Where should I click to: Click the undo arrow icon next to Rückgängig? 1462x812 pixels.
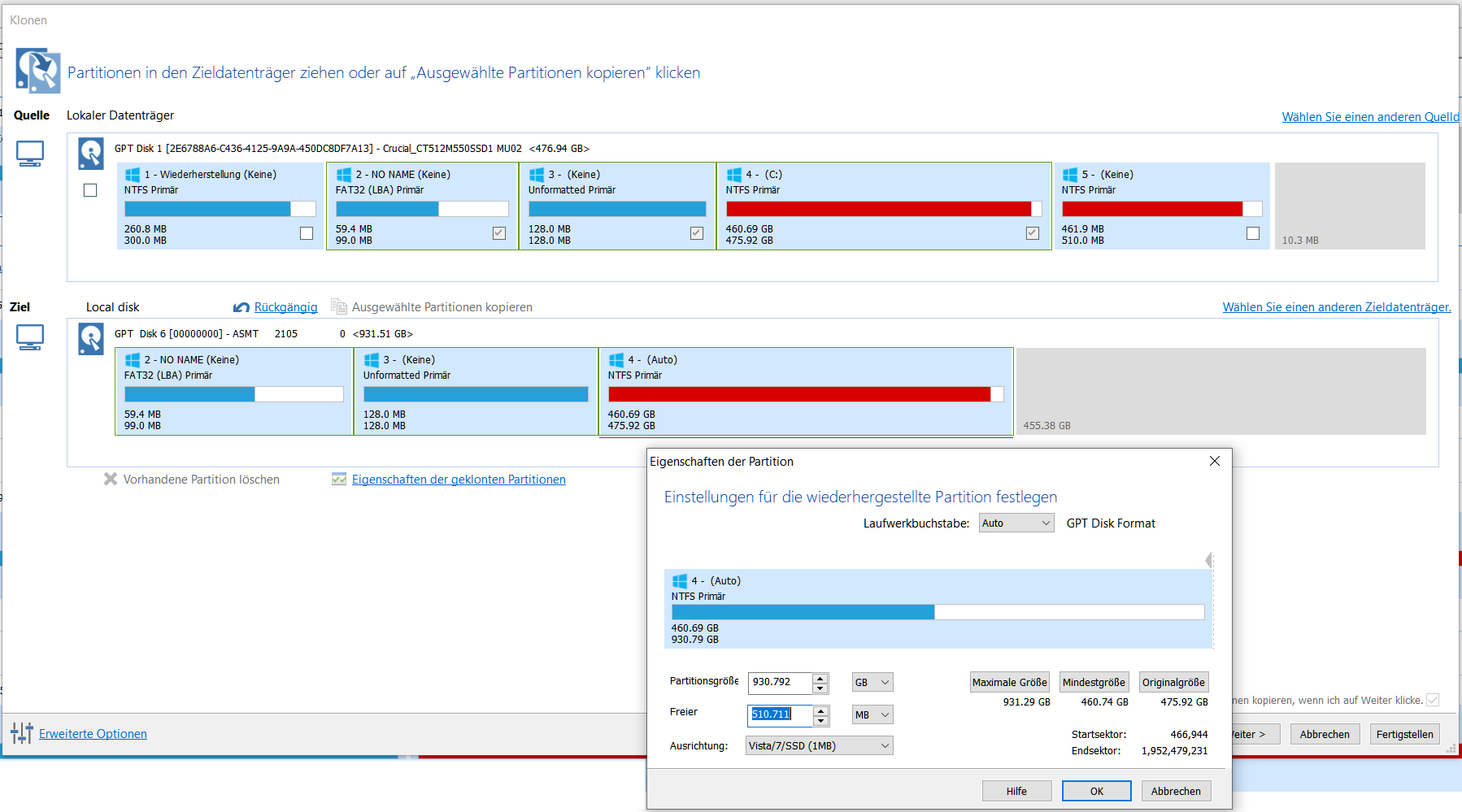(241, 307)
